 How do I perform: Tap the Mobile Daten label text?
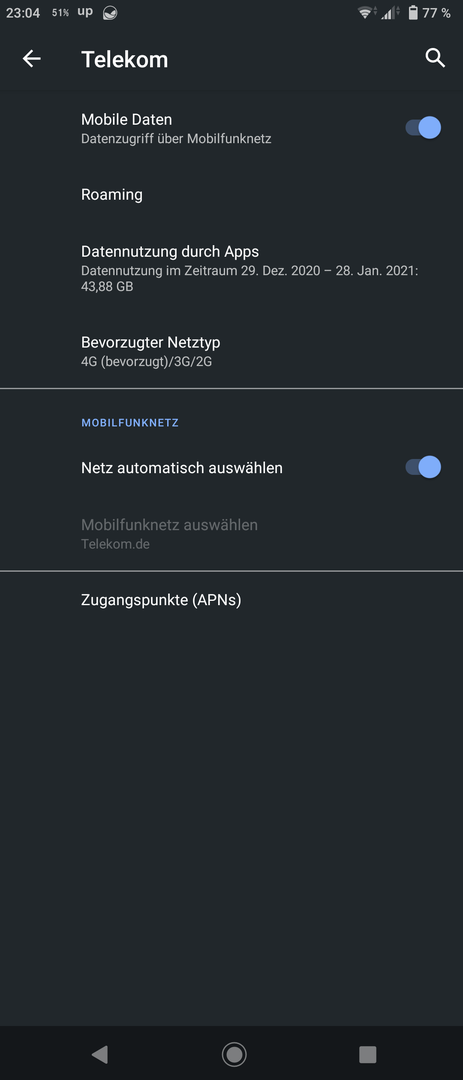coord(127,119)
